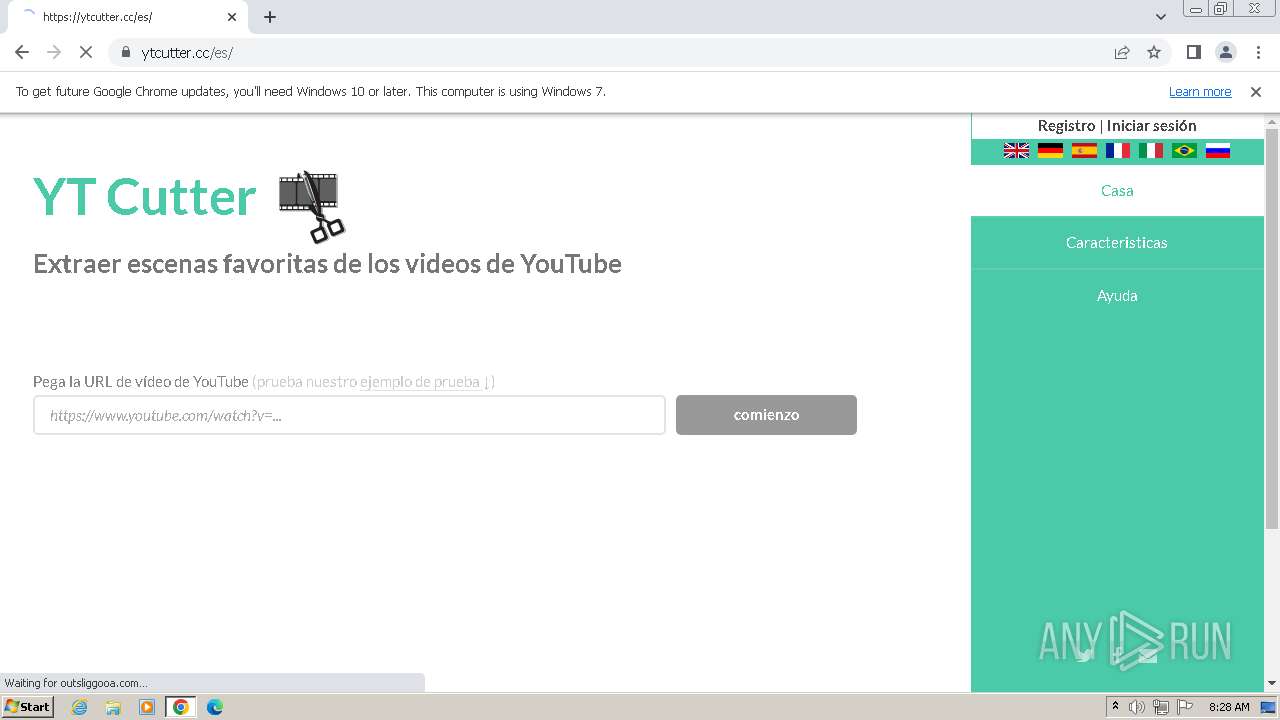
Task: Go back with browser back arrow
Action: 22,52
